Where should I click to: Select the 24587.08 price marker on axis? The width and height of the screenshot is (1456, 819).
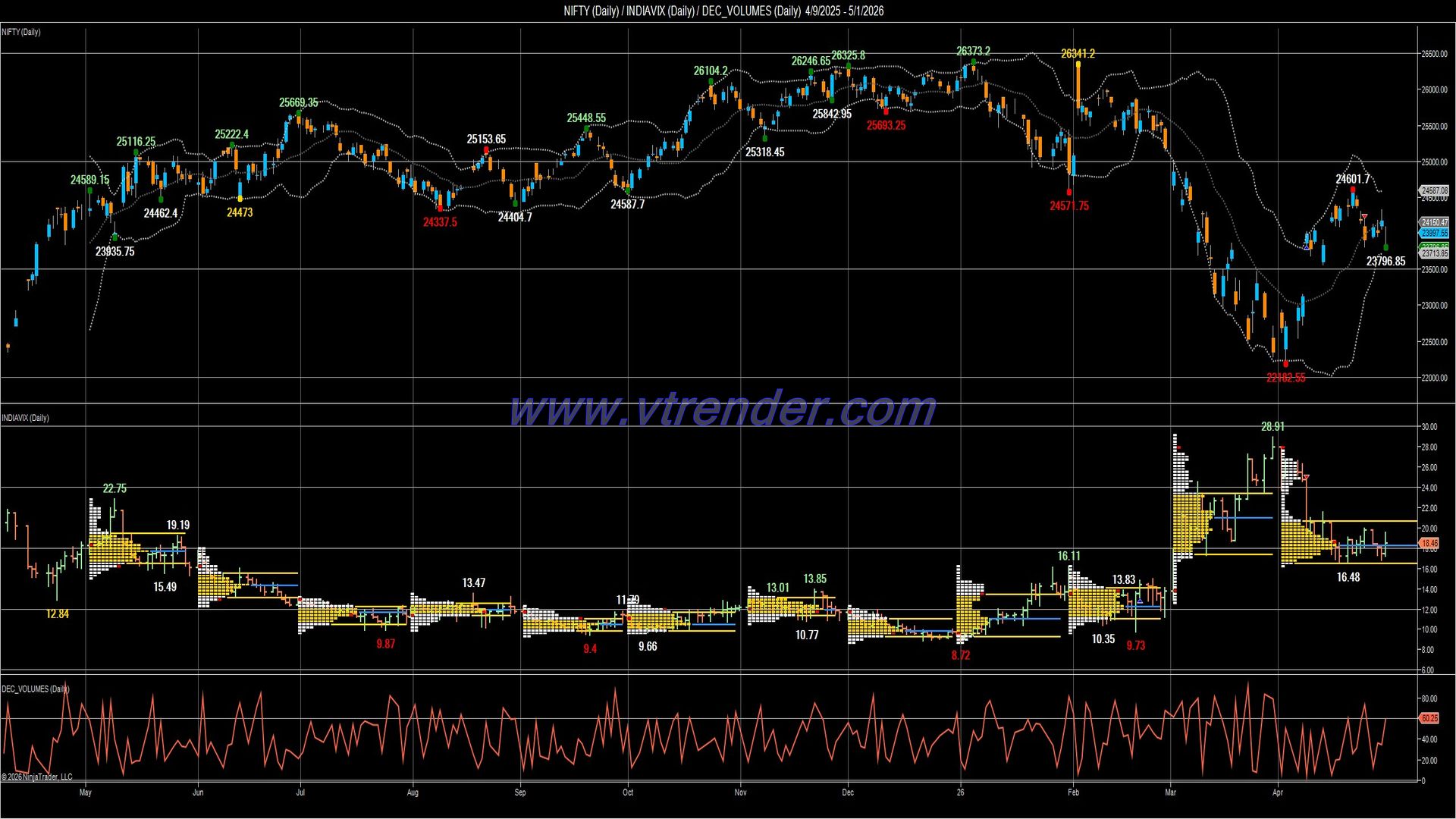(x=1434, y=191)
